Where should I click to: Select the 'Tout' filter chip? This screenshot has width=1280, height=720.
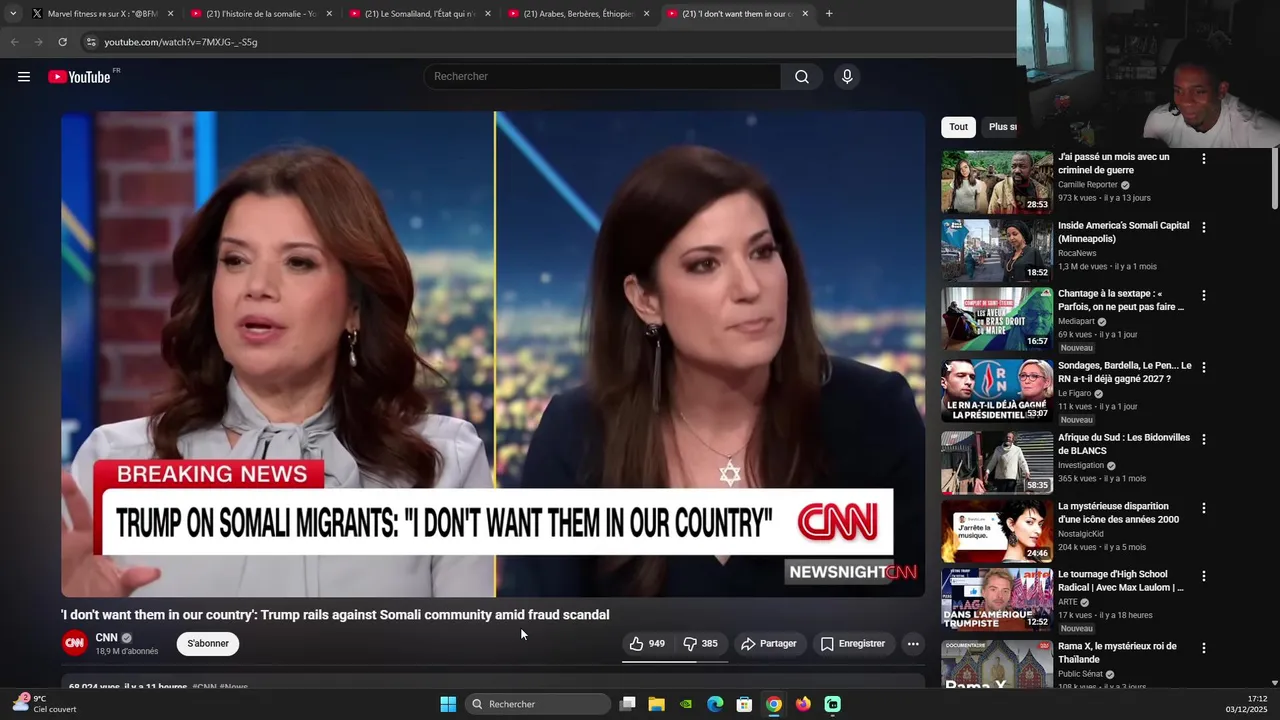[x=958, y=127]
